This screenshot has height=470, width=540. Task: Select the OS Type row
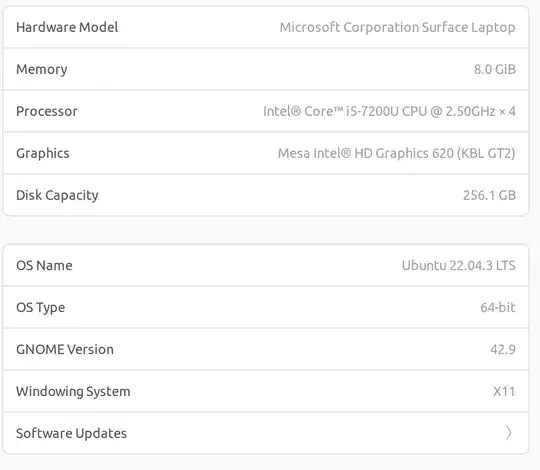[266, 307]
